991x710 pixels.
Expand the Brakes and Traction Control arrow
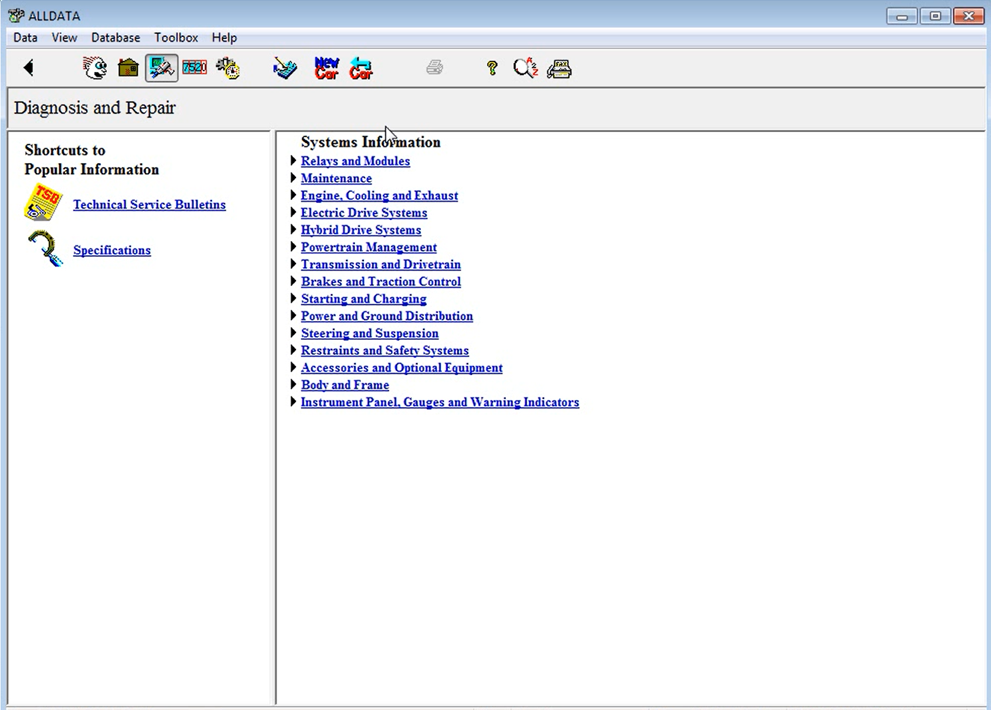pos(293,281)
